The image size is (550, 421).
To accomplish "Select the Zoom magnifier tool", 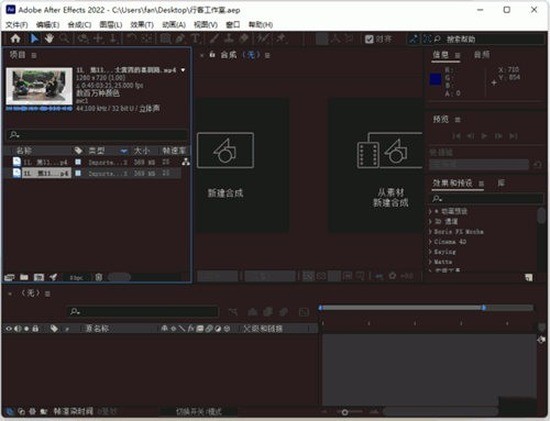I will pyautogui.click(x=64, y=38).
